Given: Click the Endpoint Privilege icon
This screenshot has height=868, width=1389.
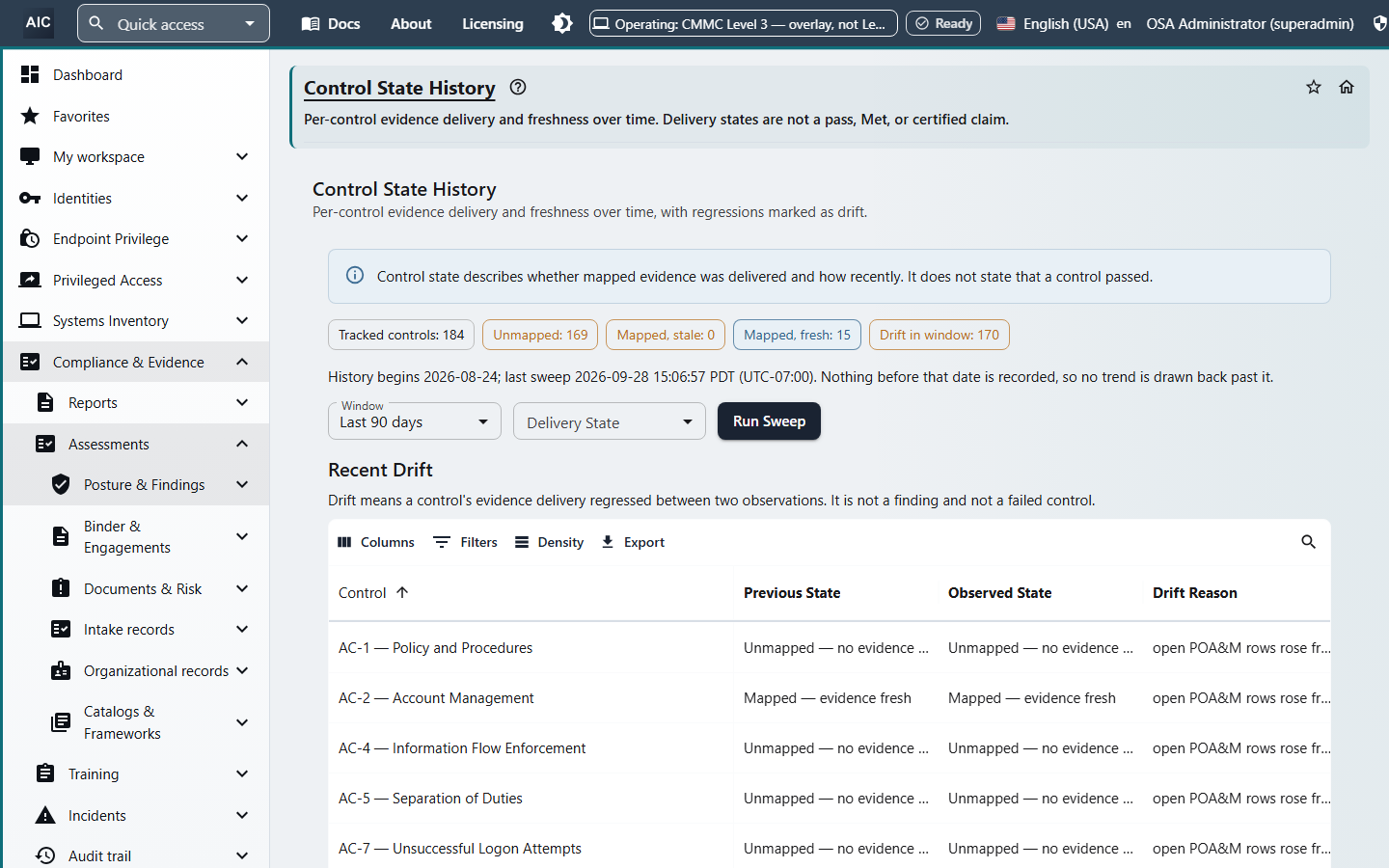Looking at the screenshot, I should (30, 239).
